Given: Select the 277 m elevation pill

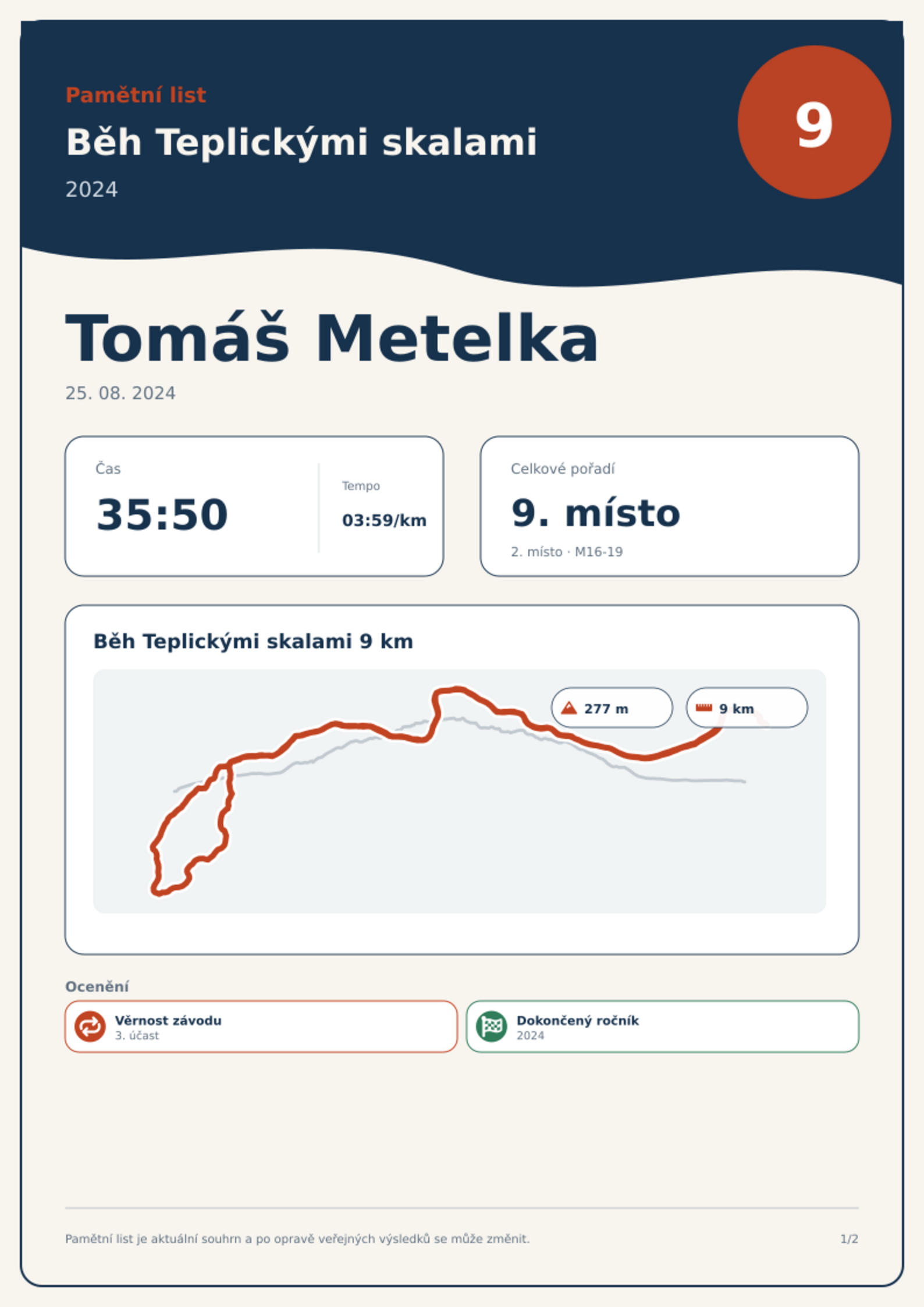Looking at the screenshot, I should point(612,708).
